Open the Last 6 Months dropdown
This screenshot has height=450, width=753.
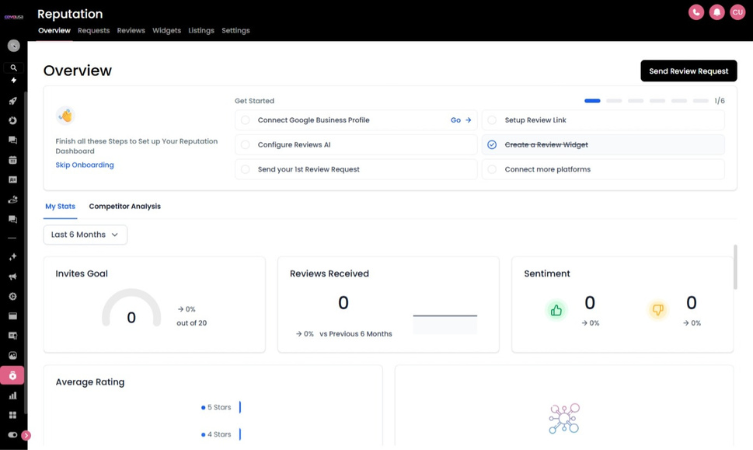85,234
